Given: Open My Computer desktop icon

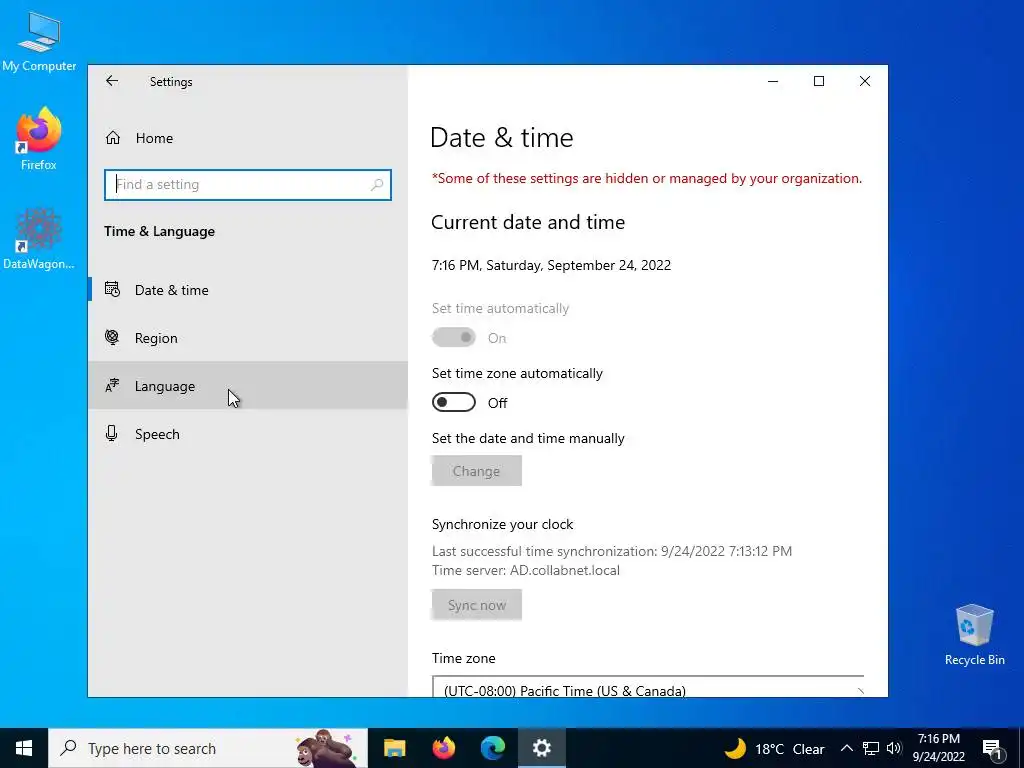Looking at the screenshot, I should 39,42.
